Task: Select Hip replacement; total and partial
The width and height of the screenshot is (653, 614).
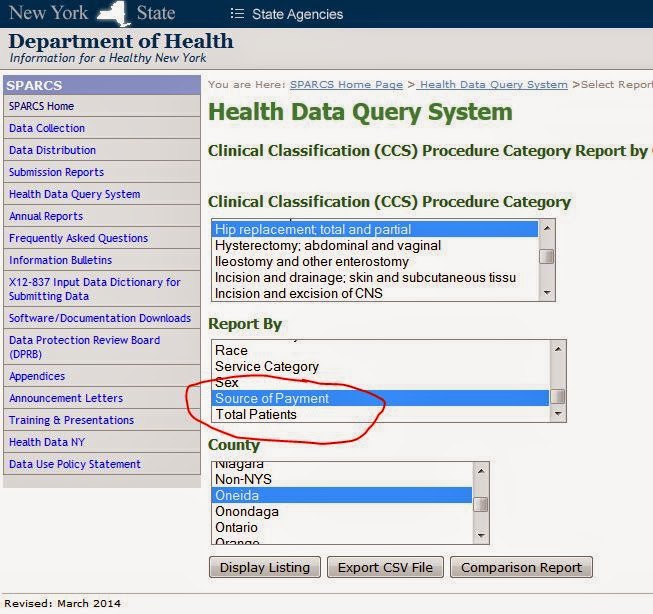Action: (375, 230)
